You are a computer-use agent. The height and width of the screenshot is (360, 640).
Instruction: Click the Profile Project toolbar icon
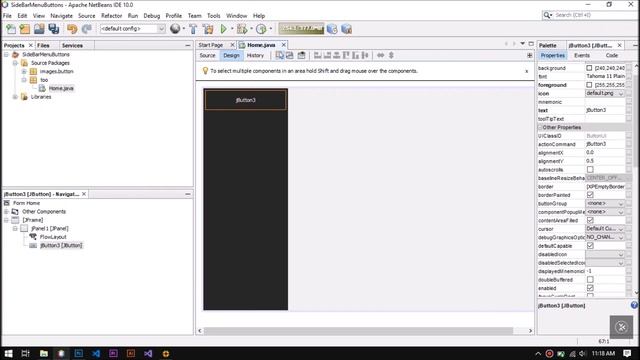[261, 29]
